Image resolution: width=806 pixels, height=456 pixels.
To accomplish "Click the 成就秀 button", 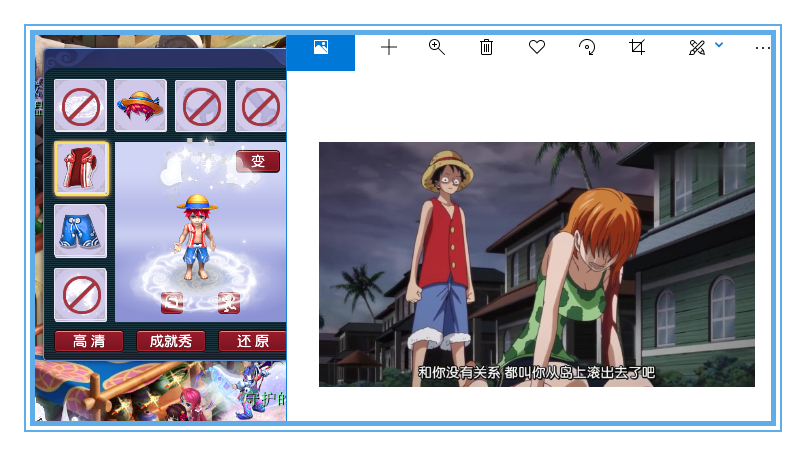I will click(171, 341).
